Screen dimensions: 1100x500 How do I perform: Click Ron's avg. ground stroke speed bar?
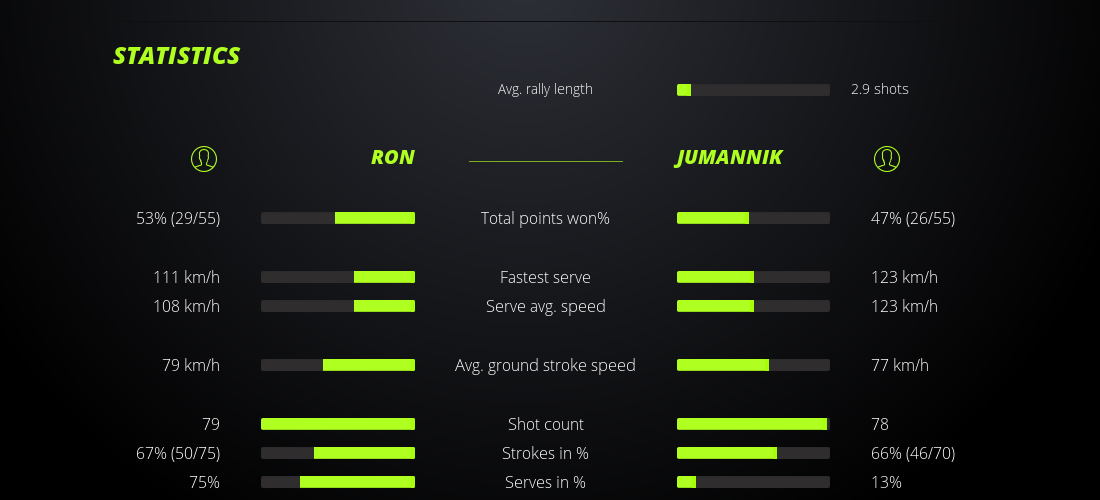[338, 365]
